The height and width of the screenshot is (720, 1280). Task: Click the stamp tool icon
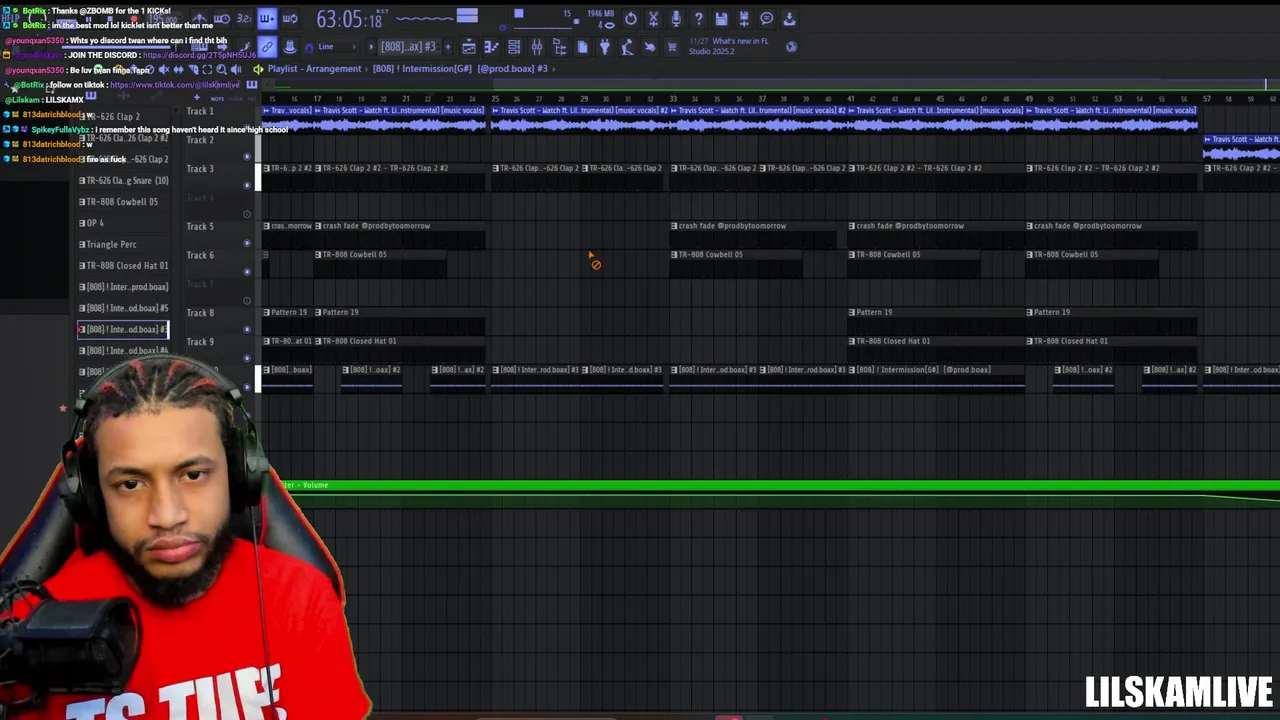point(289,47)
